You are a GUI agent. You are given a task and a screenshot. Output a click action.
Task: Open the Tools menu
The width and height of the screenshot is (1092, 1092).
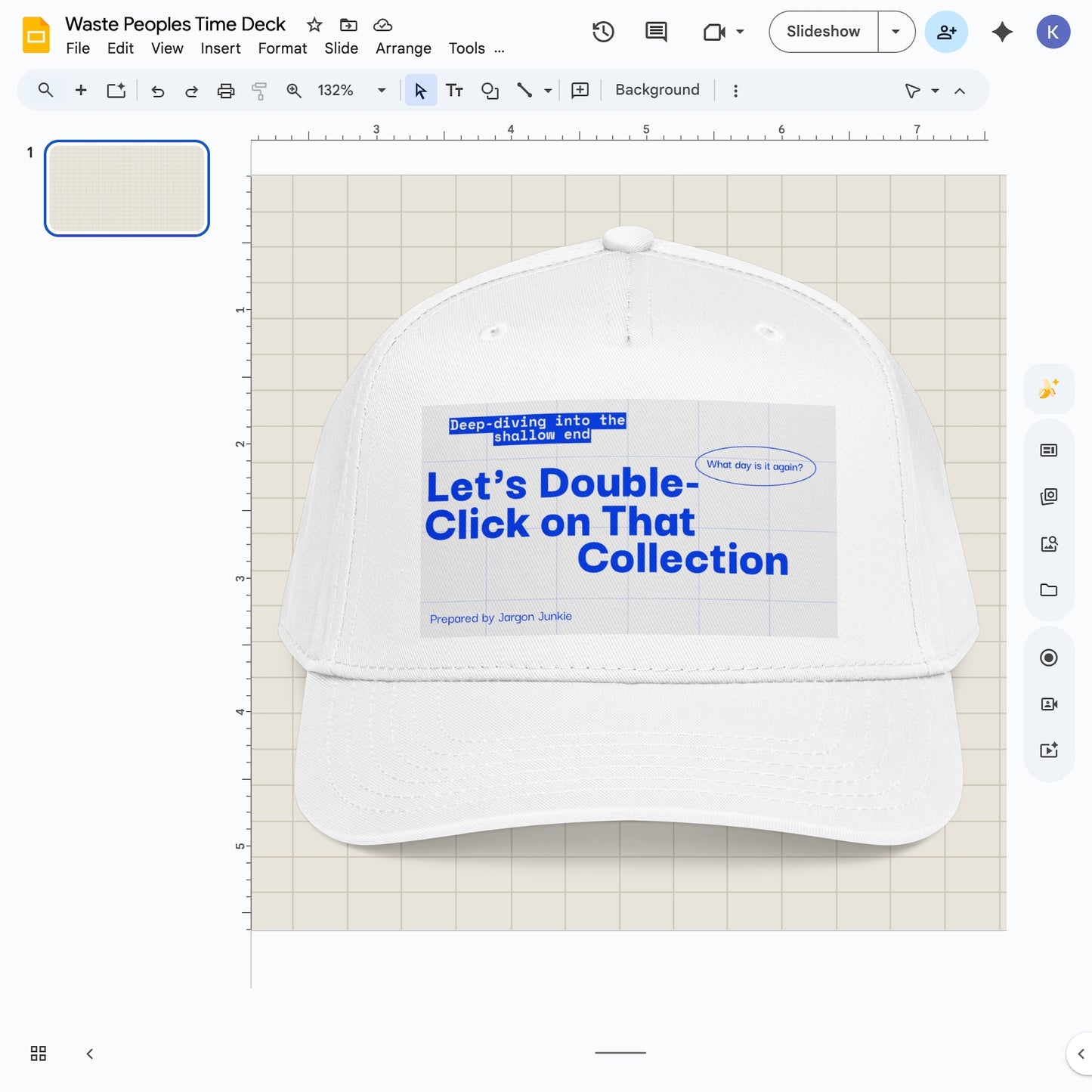point(467,48)
